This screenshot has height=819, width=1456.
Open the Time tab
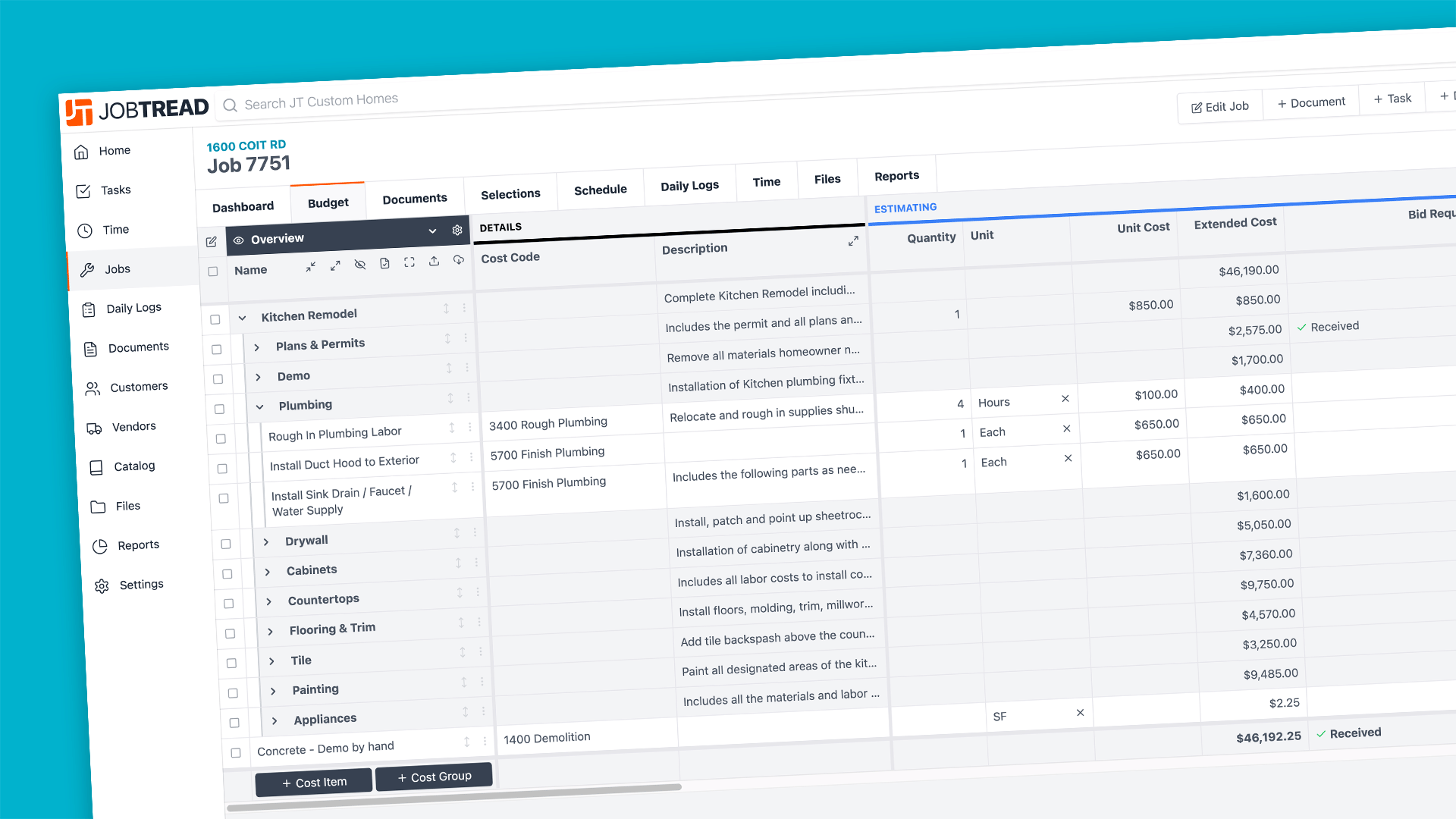(x=767, y=182)
